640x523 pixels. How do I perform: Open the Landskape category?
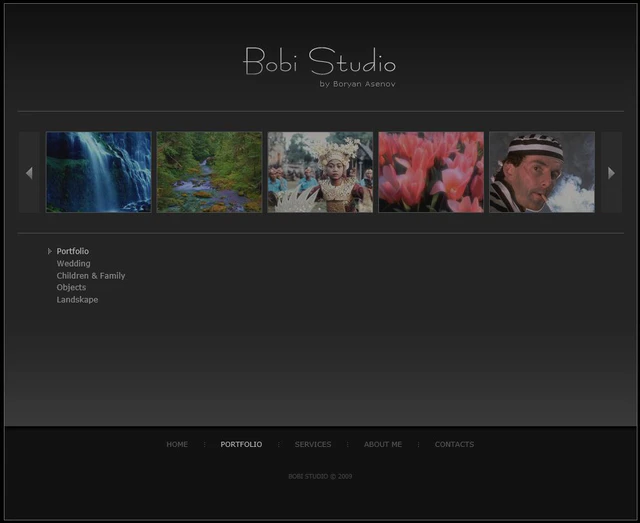pos(77,300)
